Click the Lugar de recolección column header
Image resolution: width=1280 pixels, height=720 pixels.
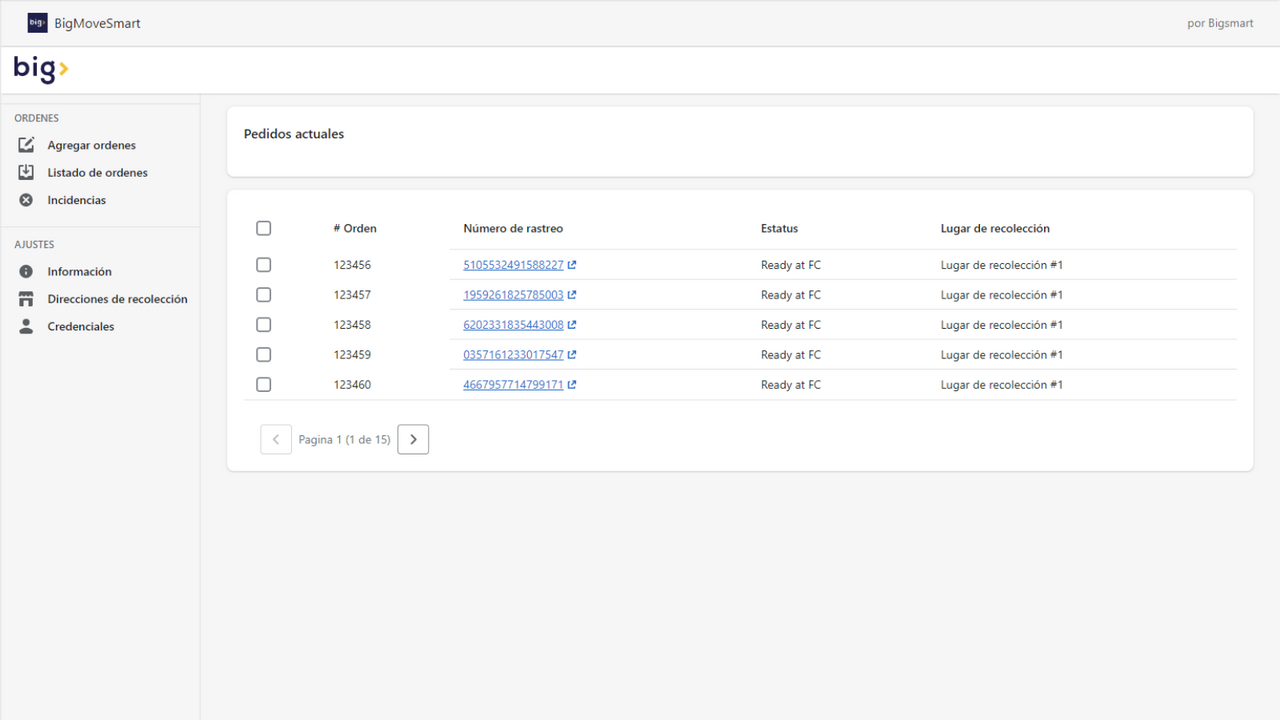(x=995, y=228)
